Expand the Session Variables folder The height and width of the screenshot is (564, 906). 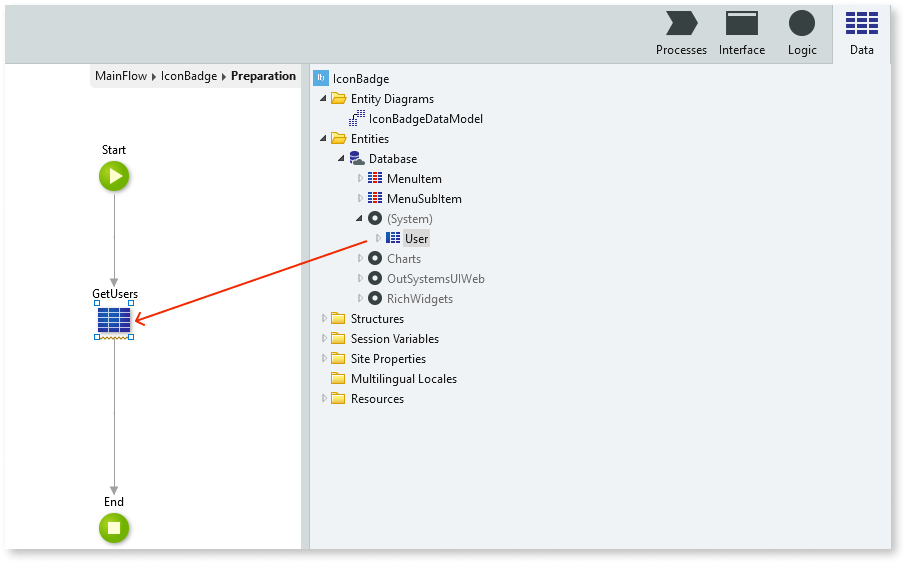coord(324,339)
